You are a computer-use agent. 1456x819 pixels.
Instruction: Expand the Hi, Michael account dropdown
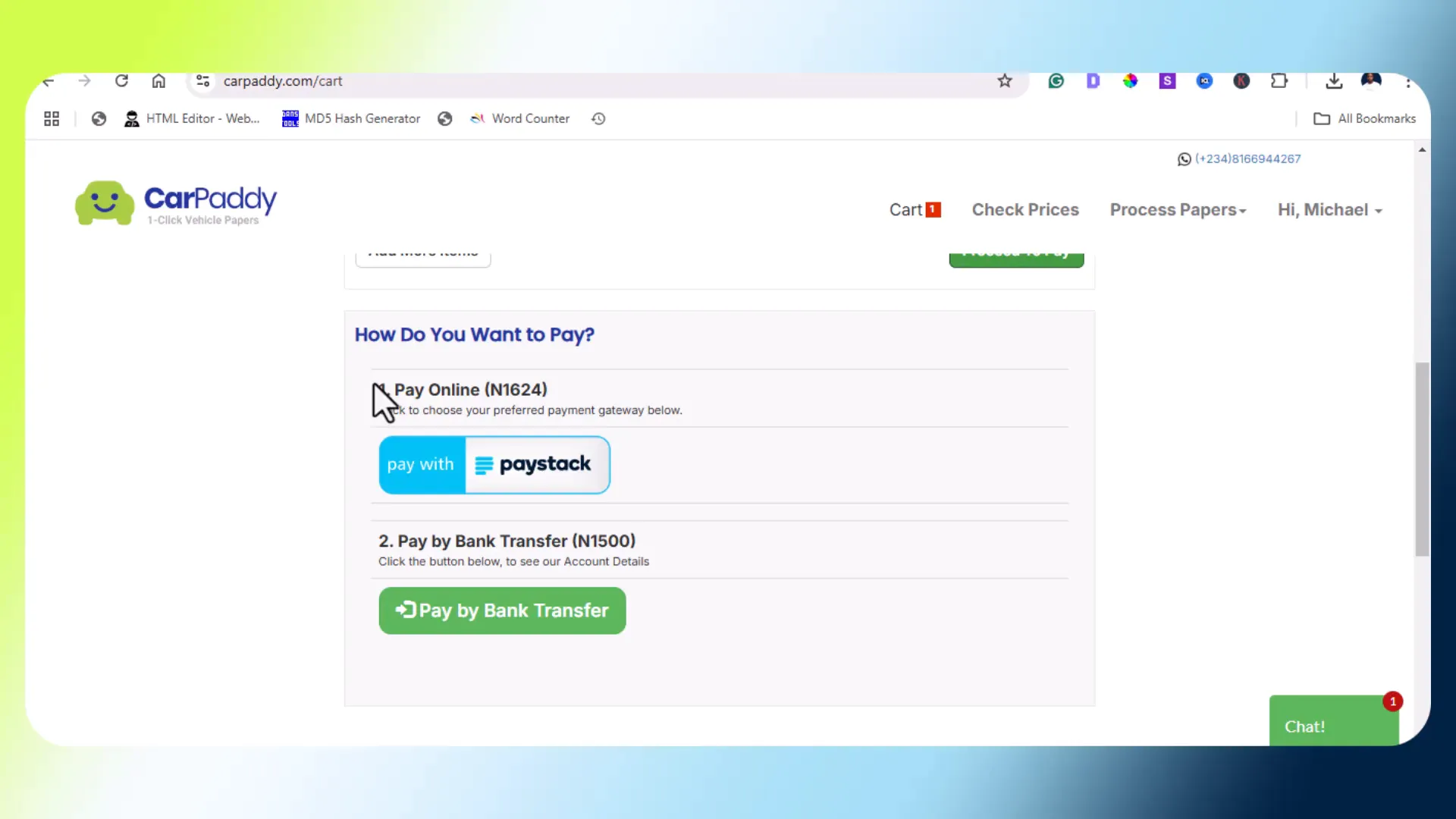tap(1330, 210)
